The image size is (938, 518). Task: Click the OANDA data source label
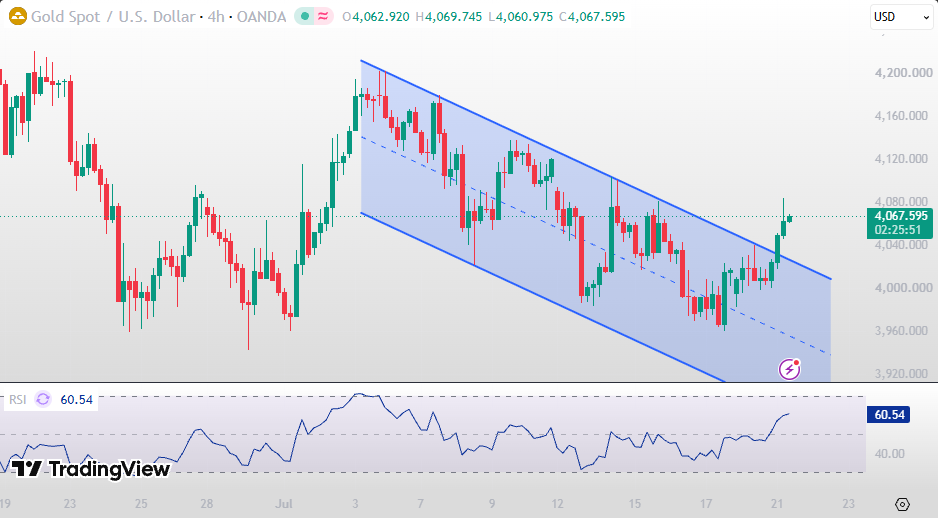point(261,16)
